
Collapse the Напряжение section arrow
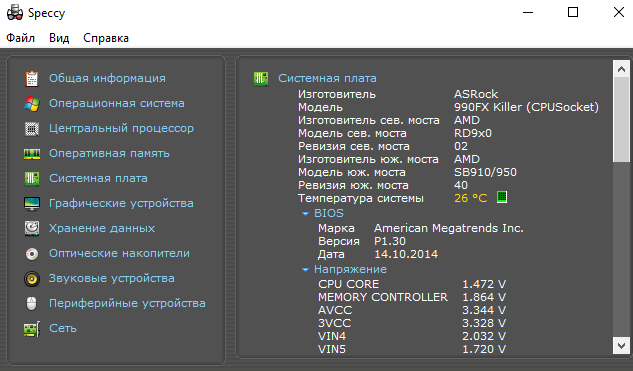pos(306,270)
